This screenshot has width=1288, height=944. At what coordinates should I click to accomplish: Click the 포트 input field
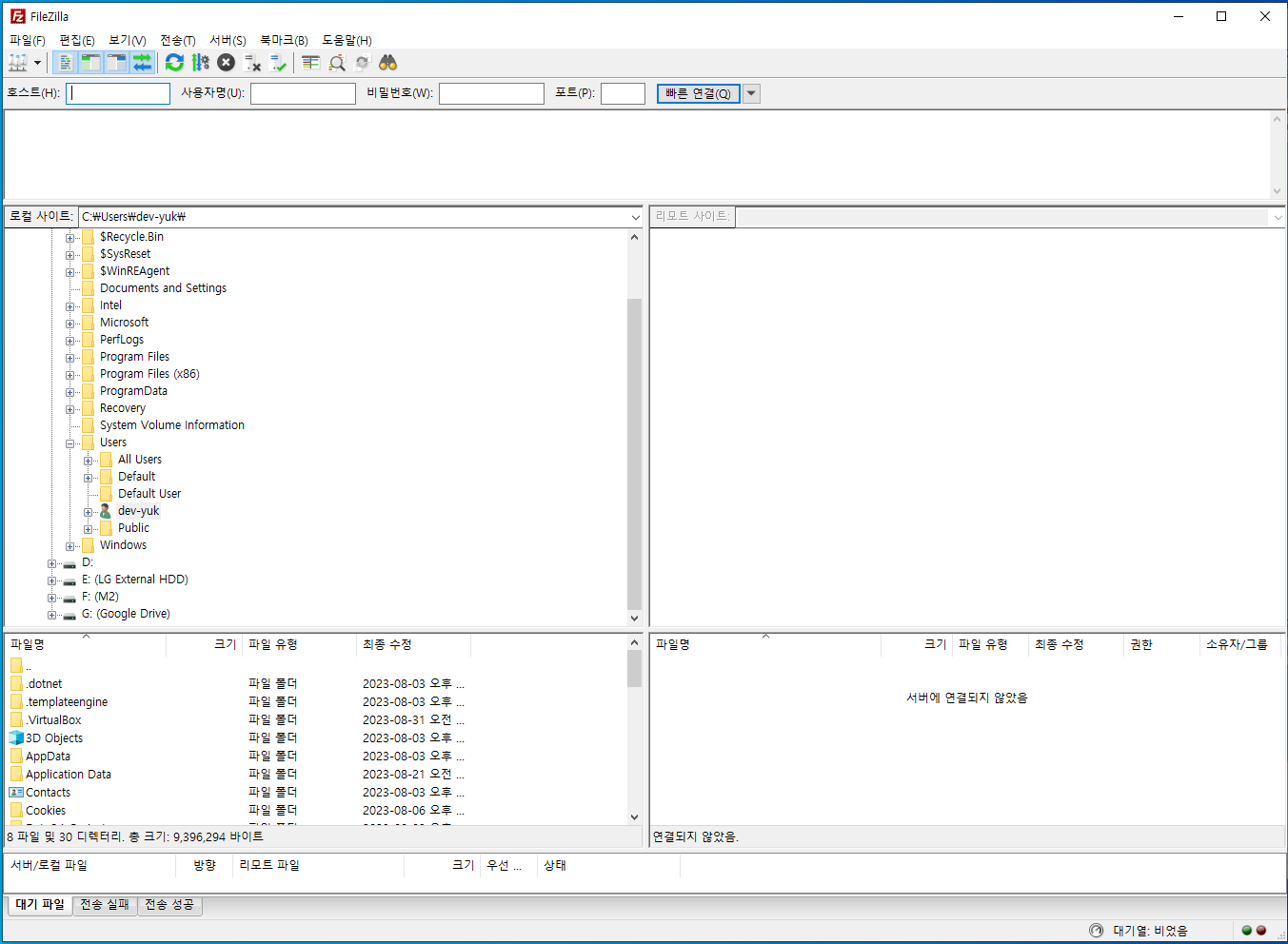point(623,93)
